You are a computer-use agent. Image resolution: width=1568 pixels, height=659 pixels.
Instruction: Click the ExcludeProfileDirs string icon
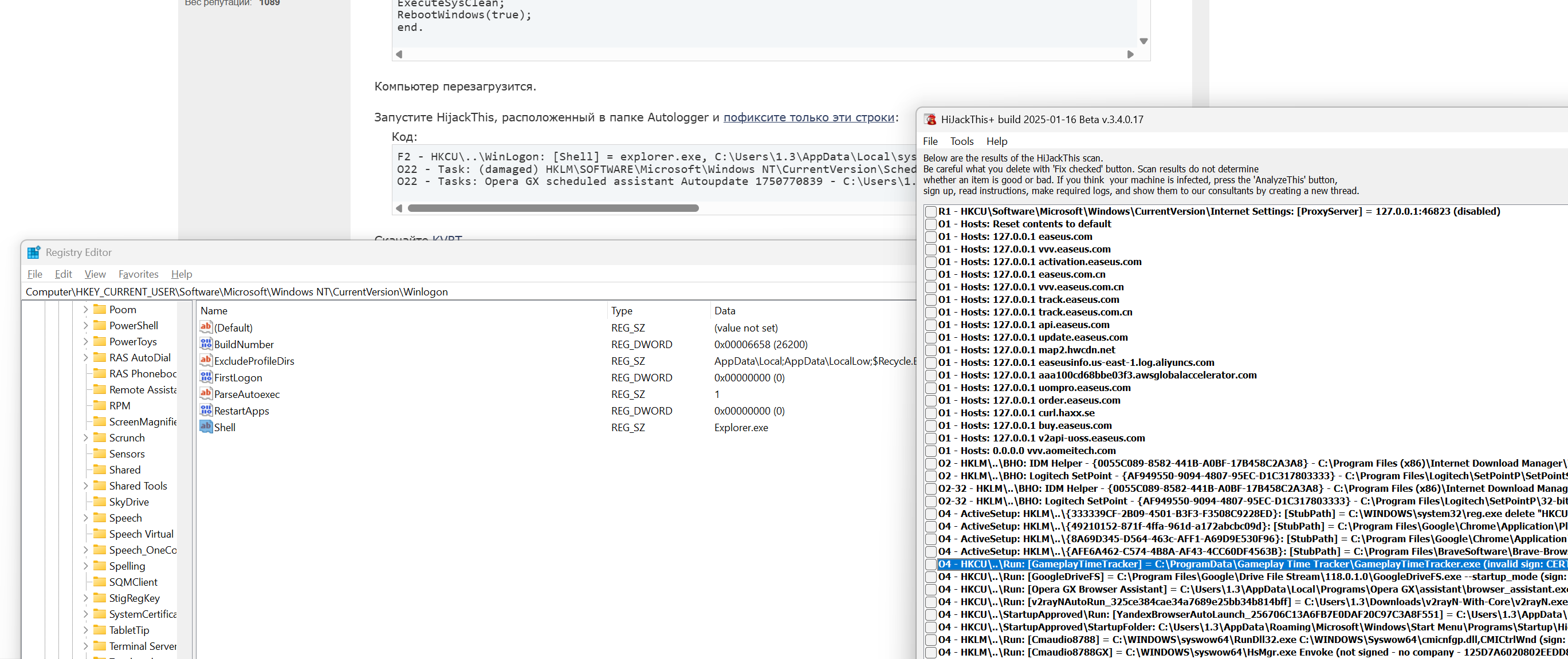click(x=206, y=360)
